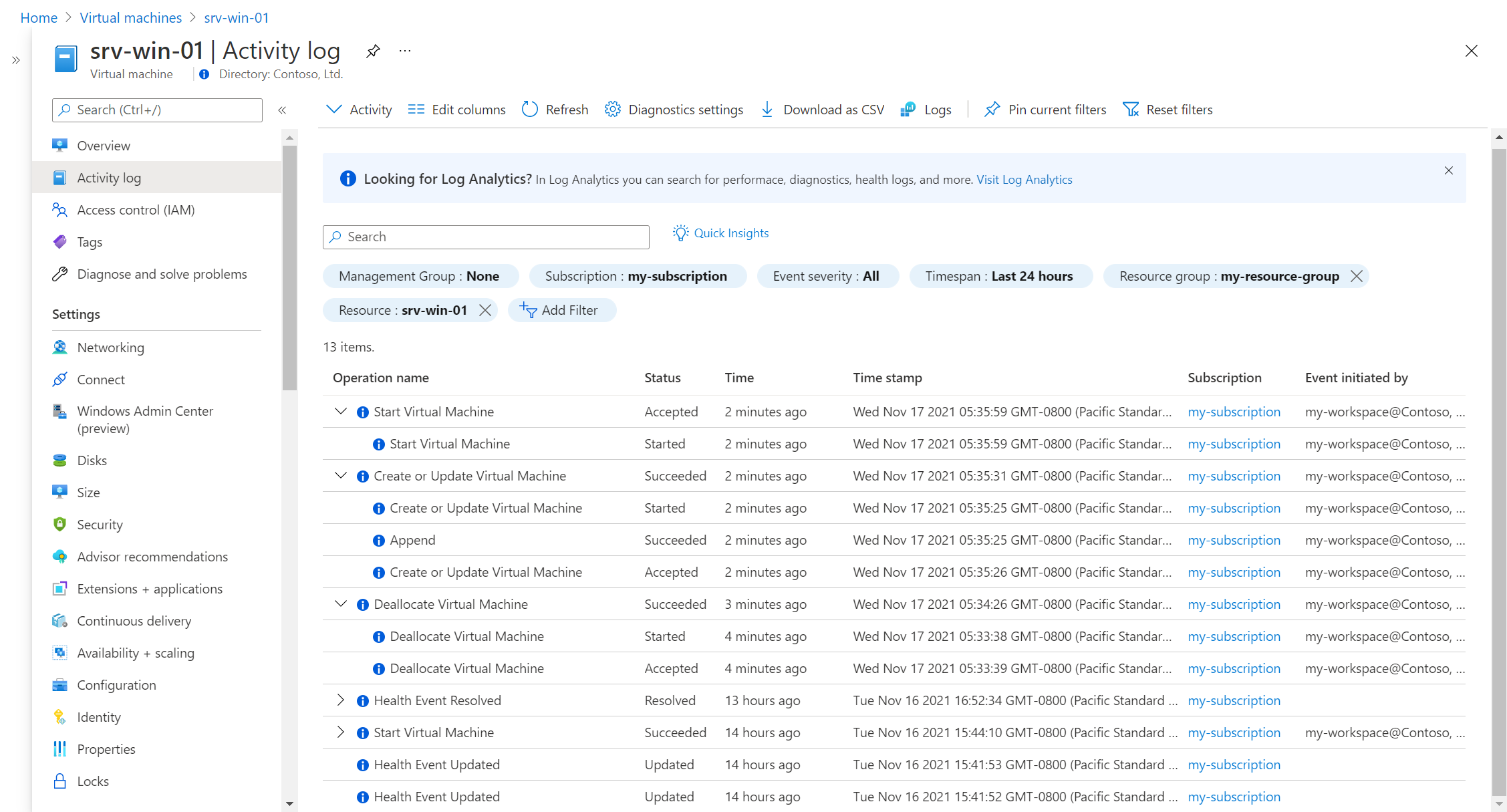Viewport: 1507px width, 812px height.
Task: Sort by Time stamp column header
Action: pos(887,378)
